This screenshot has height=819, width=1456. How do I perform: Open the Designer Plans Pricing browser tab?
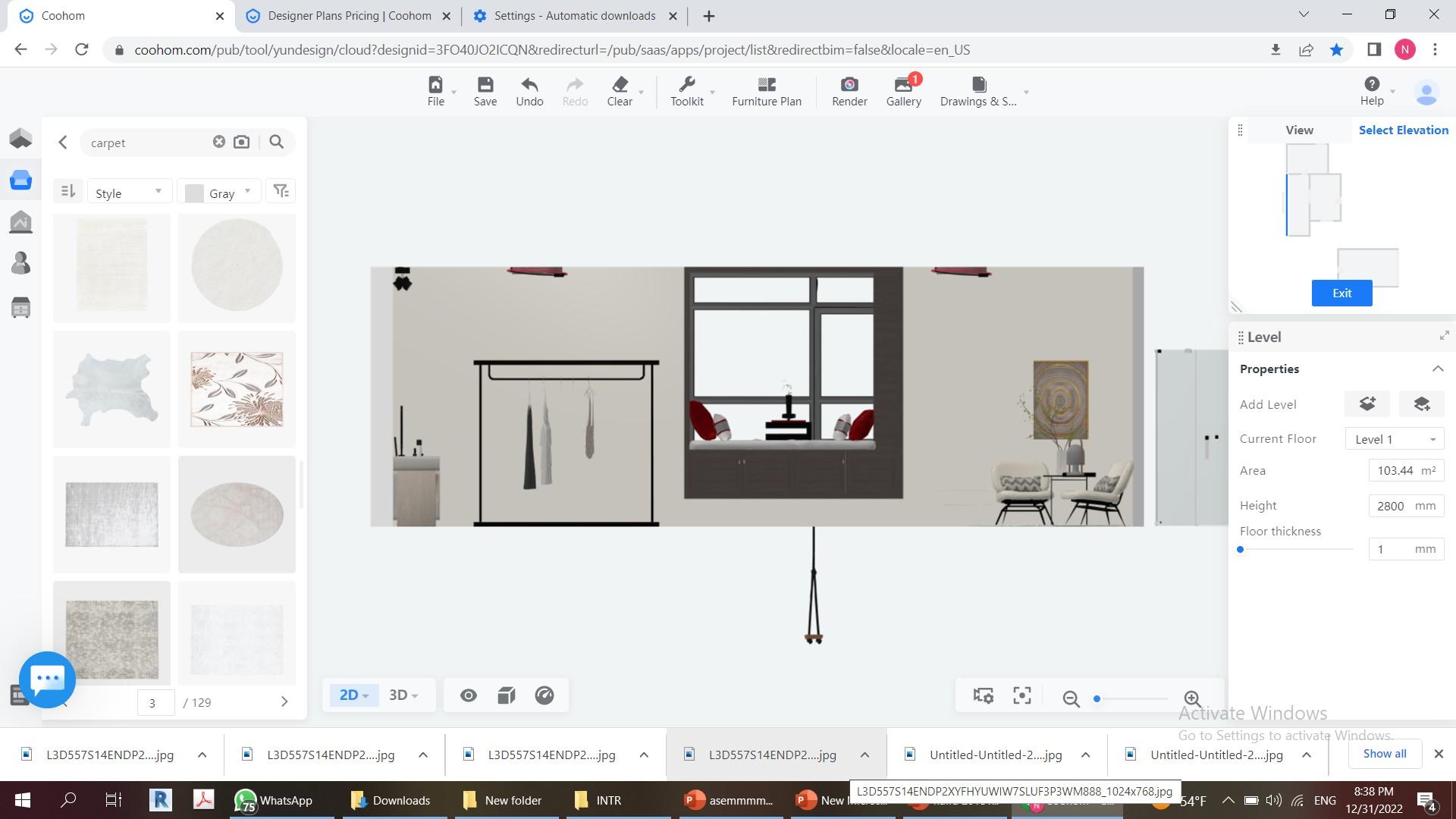click(x=349, y=16)
